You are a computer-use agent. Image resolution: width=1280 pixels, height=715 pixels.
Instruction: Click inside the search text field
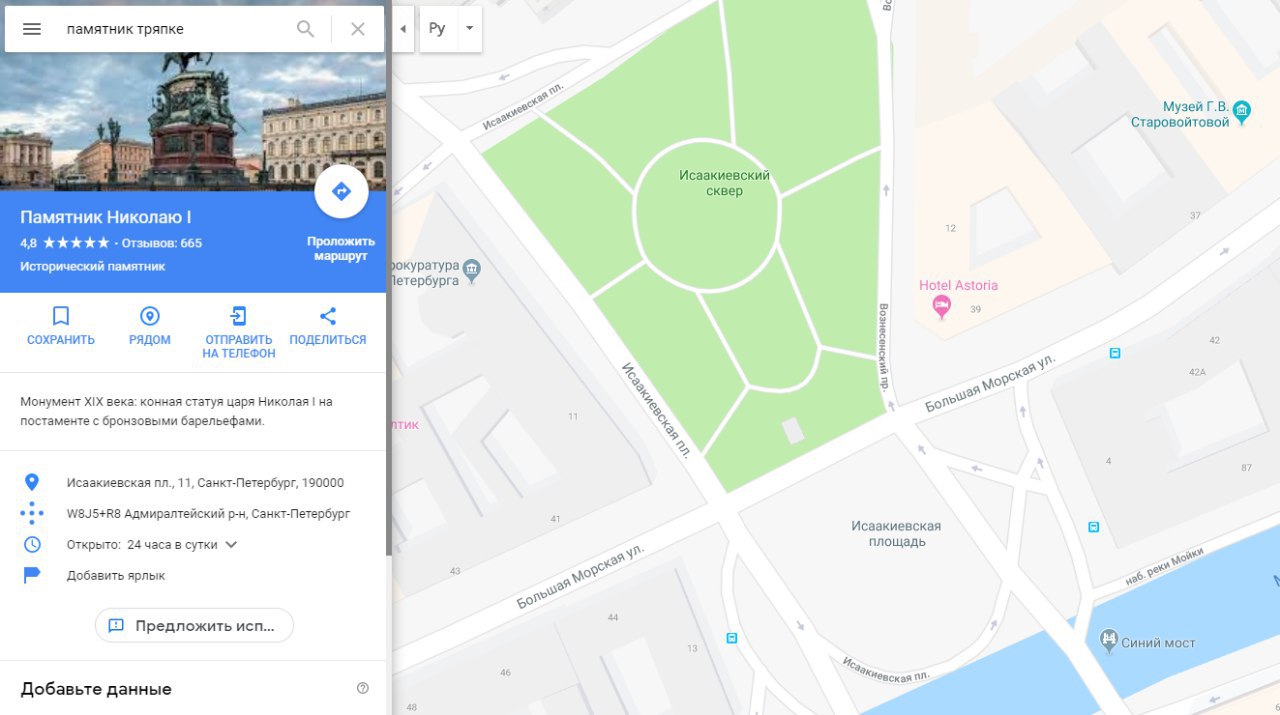coord(175,29)
